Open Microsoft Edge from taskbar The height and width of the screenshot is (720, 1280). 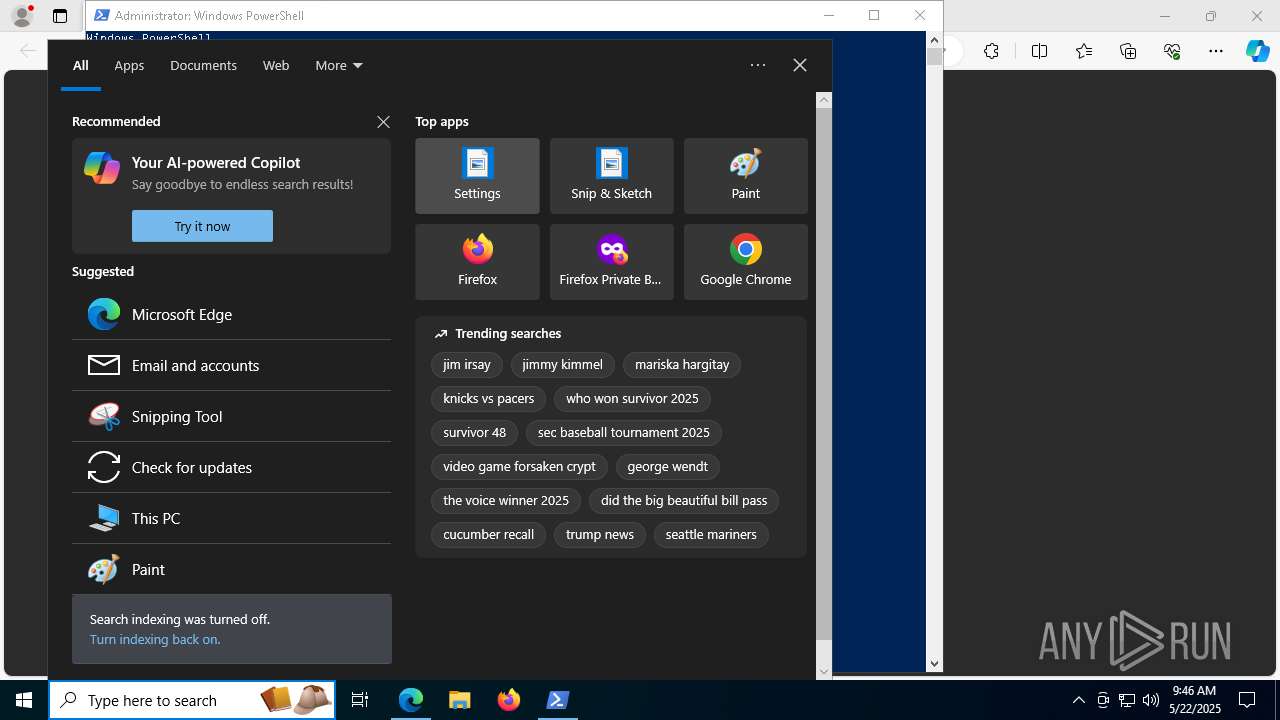(x=411, y=700)
